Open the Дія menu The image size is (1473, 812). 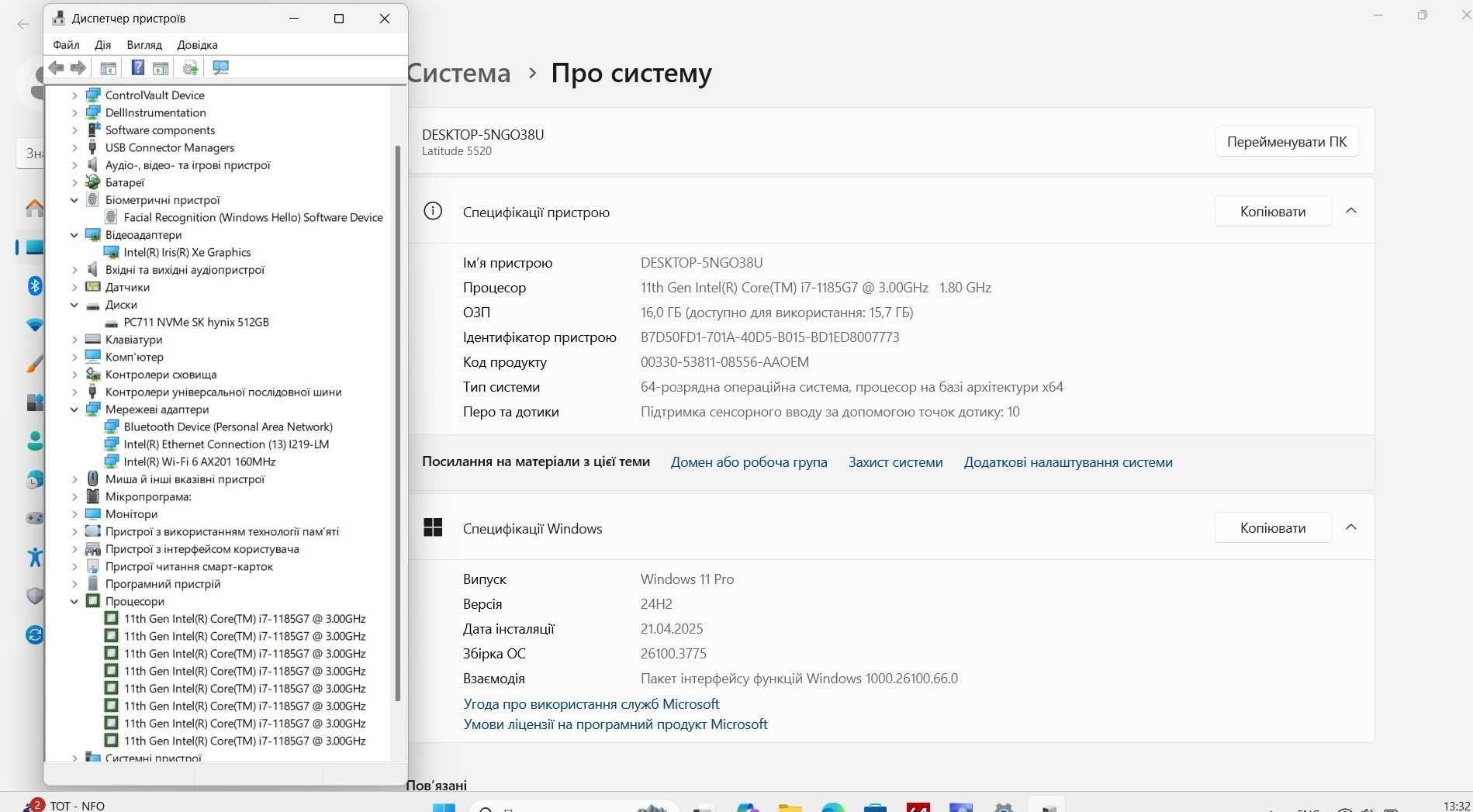[102, 45]
